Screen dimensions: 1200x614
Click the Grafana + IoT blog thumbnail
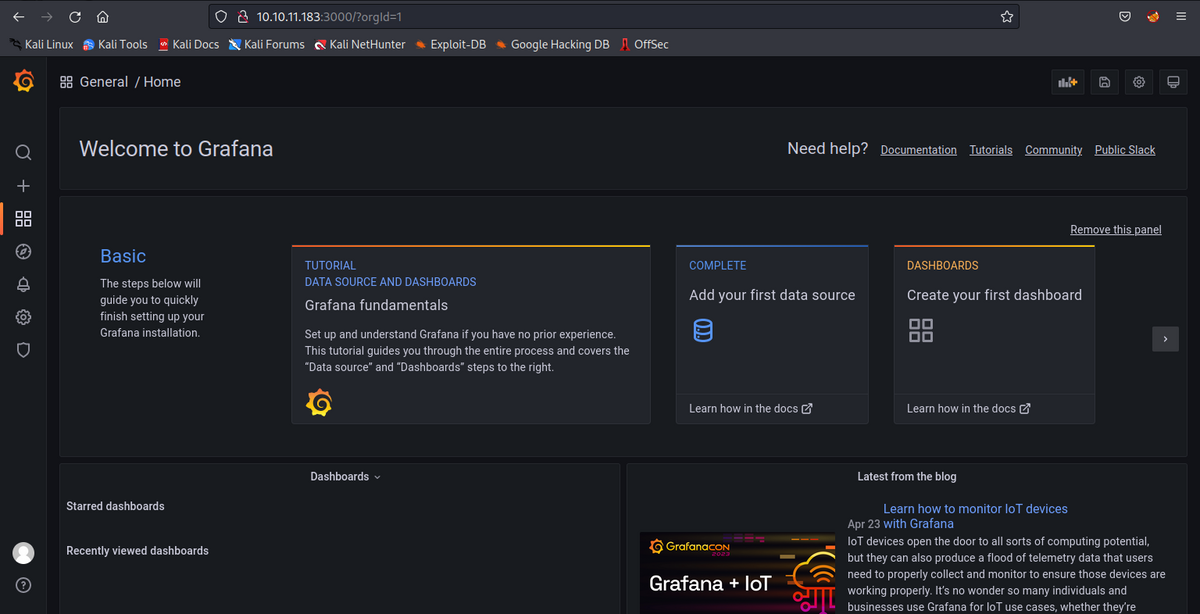click(x=737, y=573)
